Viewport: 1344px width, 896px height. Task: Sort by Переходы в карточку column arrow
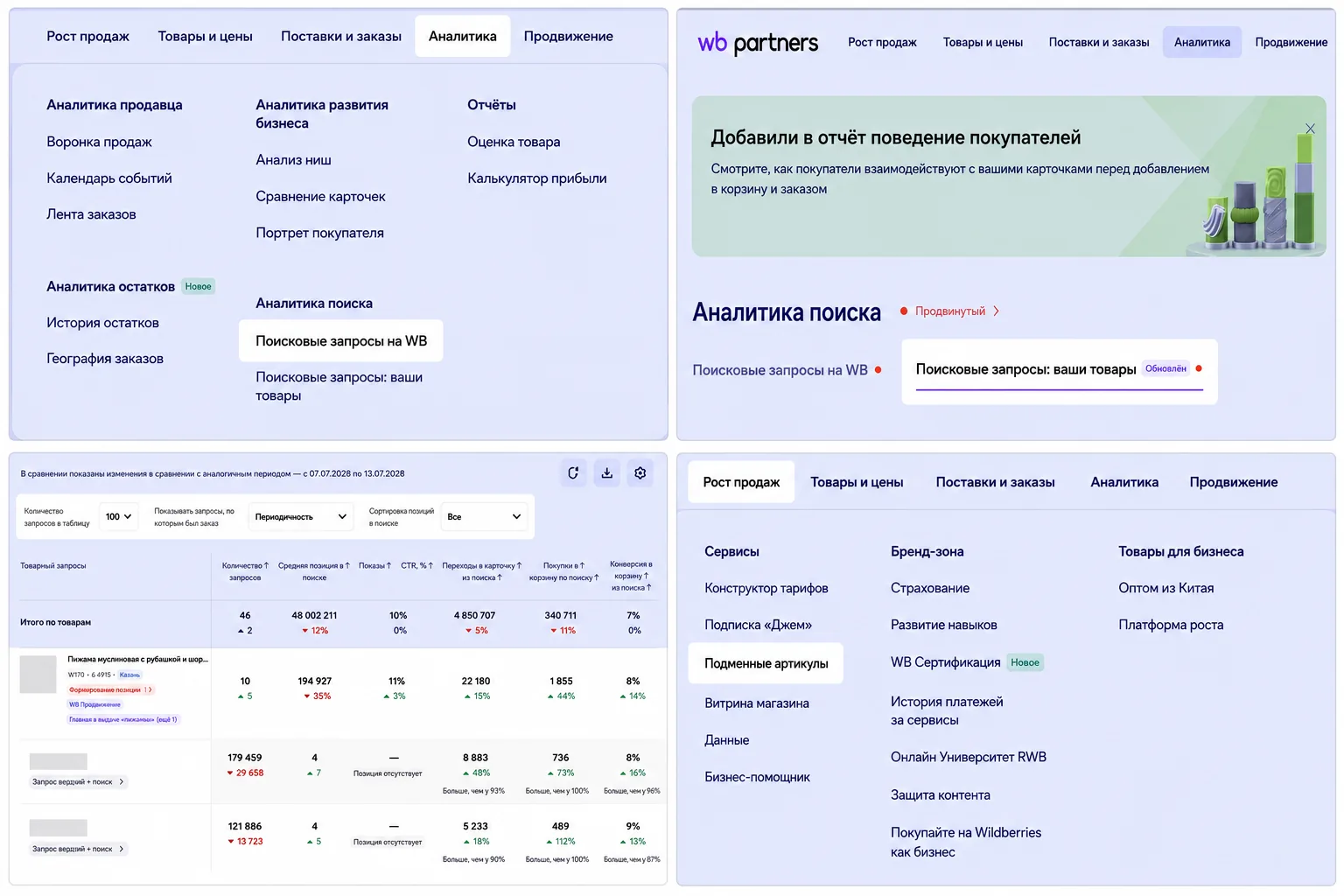pyautogui.click(x=519, y=566)
